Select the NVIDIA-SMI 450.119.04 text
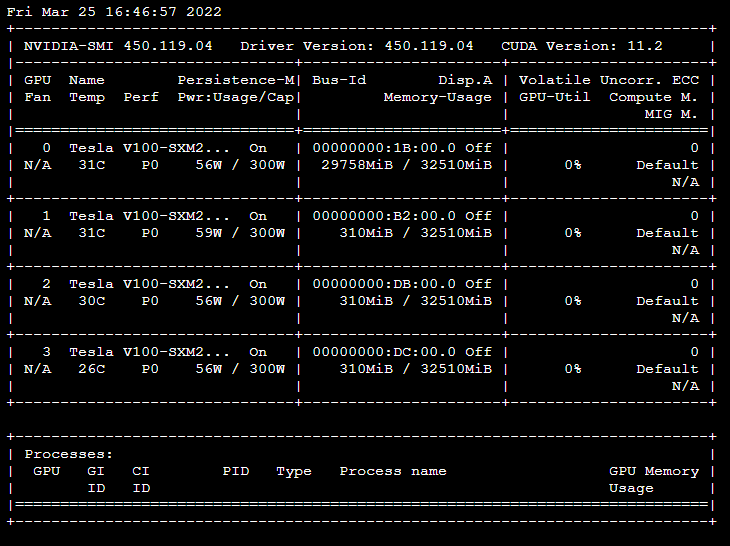 pos(118,46)
